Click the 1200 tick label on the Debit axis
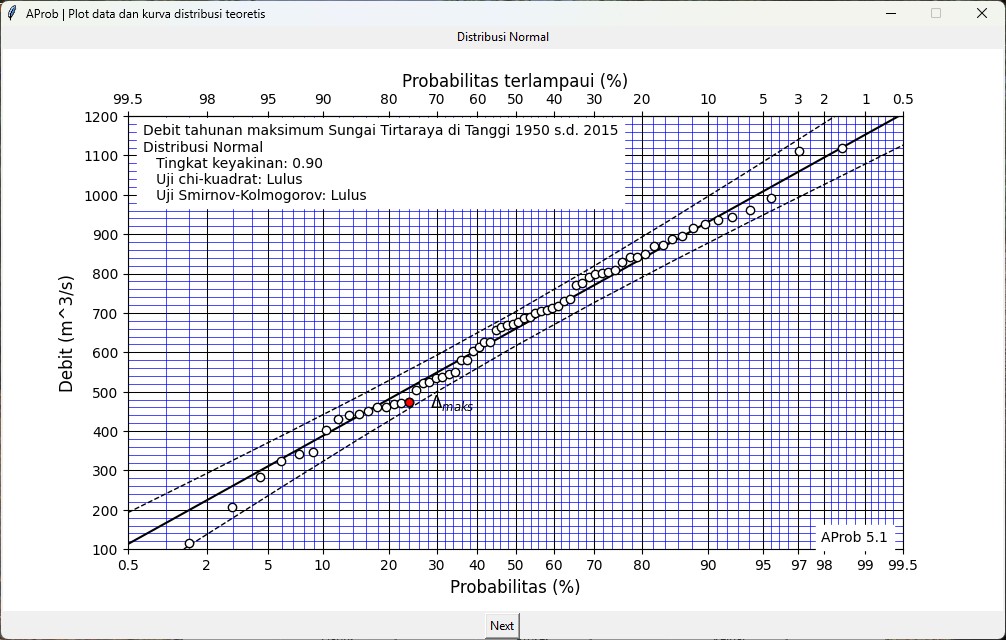The height and width of the screenshot is (640, 1006). tap(102, 117)
